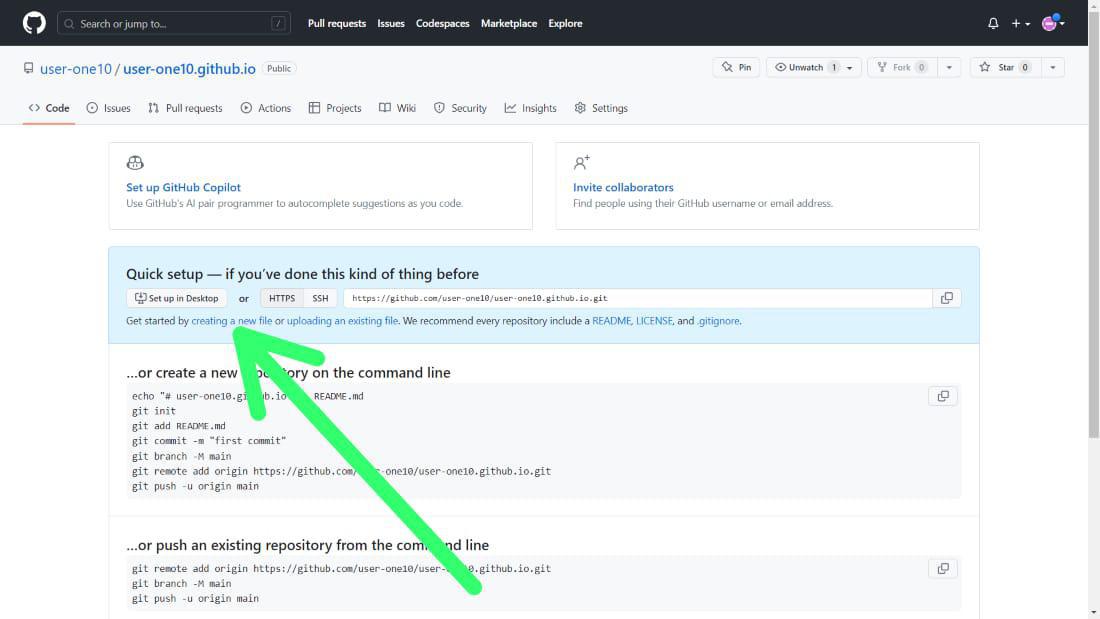Click Pull requests in the top navigation

337,23
